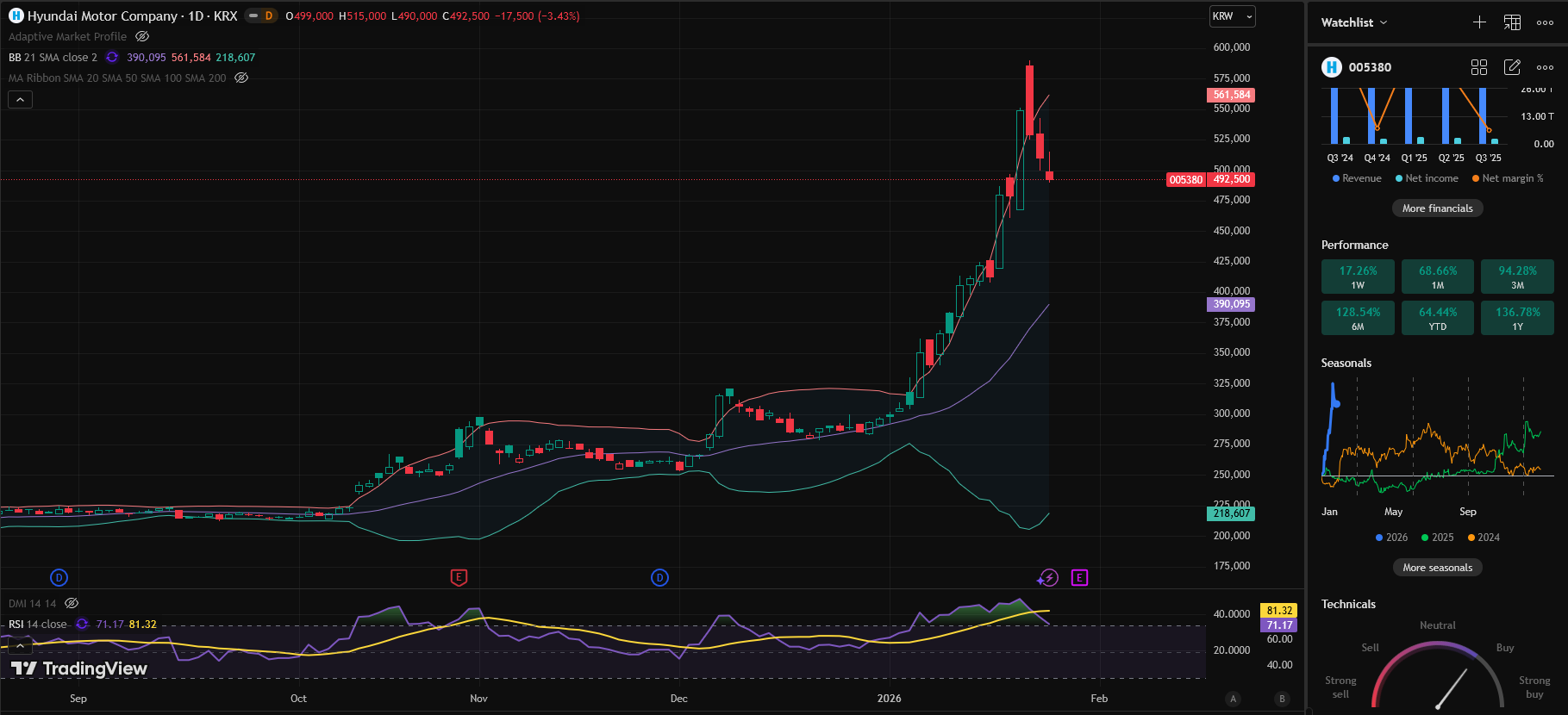The width and height of the screenshot is (1568, 715).
Task: Click the dividend marker near September
Action: (59, 578)
